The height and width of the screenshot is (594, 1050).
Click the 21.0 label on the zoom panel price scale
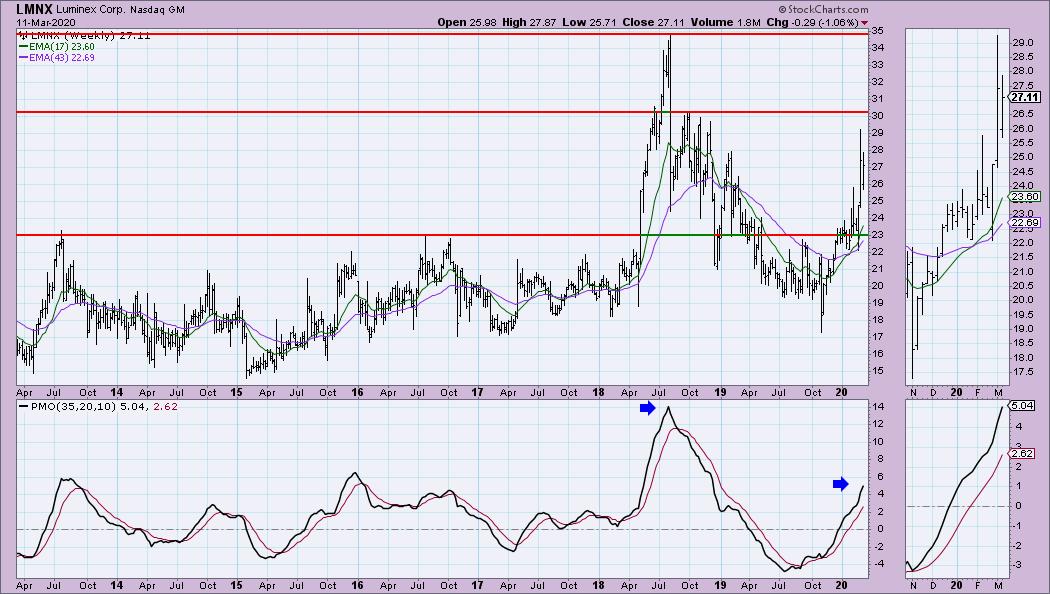click(x=1021, y=271)
